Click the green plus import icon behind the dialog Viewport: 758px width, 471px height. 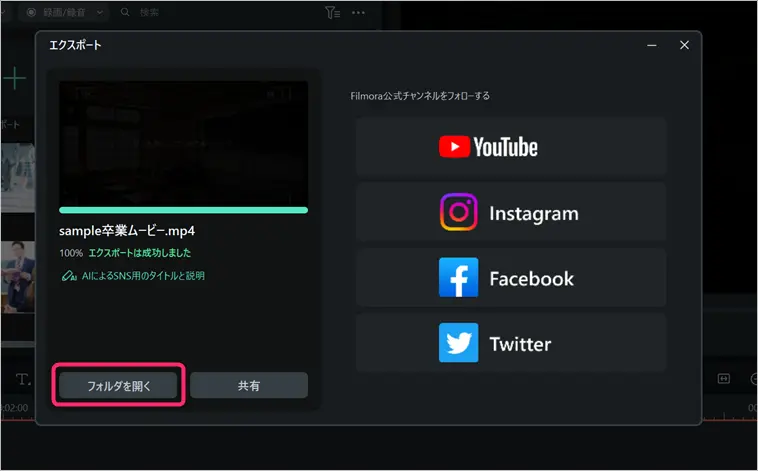15,78
